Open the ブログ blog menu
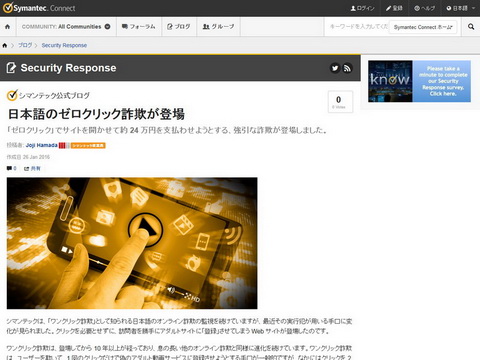The image size is (480, 360). coord(179,27)
